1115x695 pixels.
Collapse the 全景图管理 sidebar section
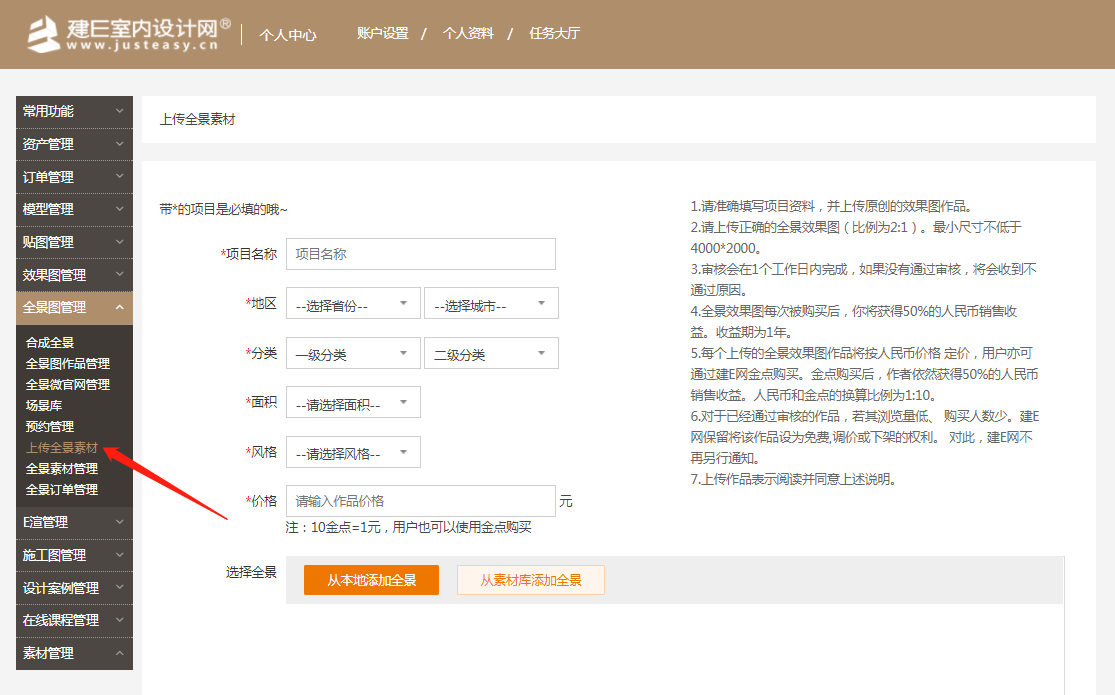74,308
